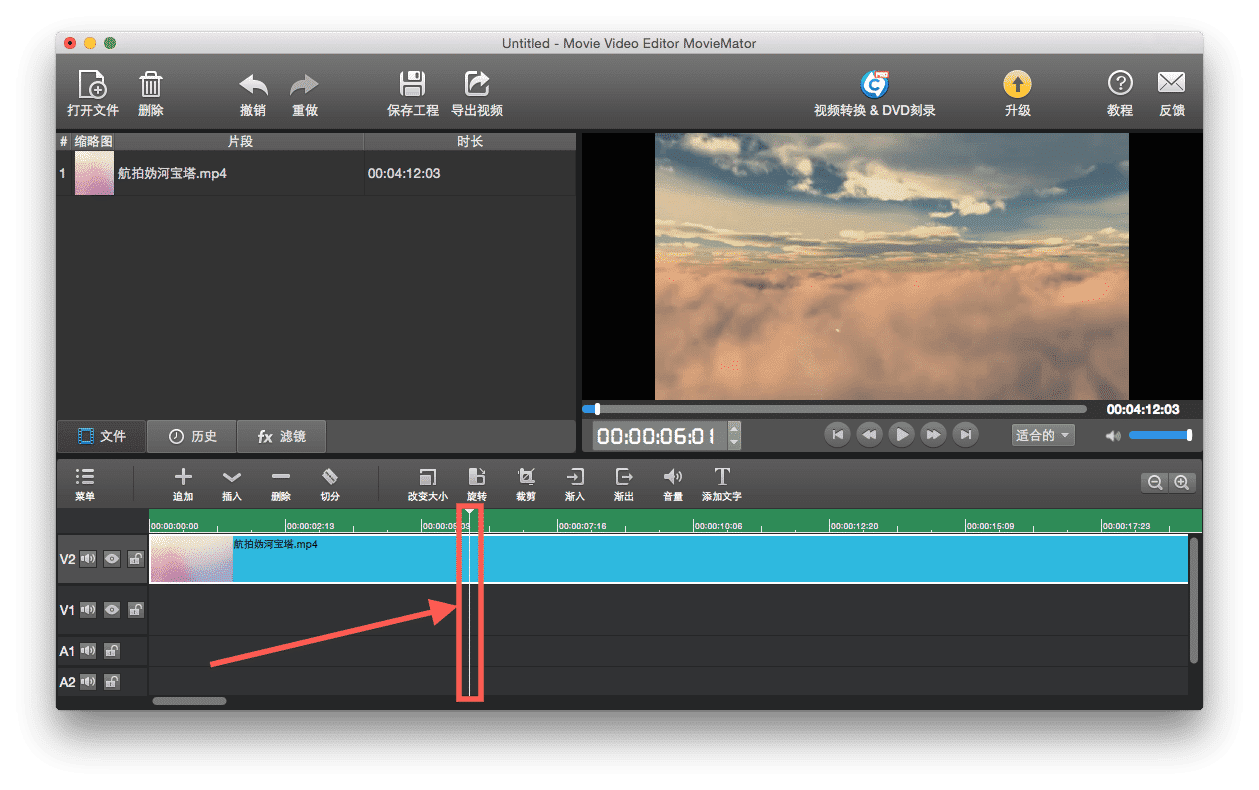Click the video preview image
Viewport: 1259px width, 790px height.
tap(892, 266)
